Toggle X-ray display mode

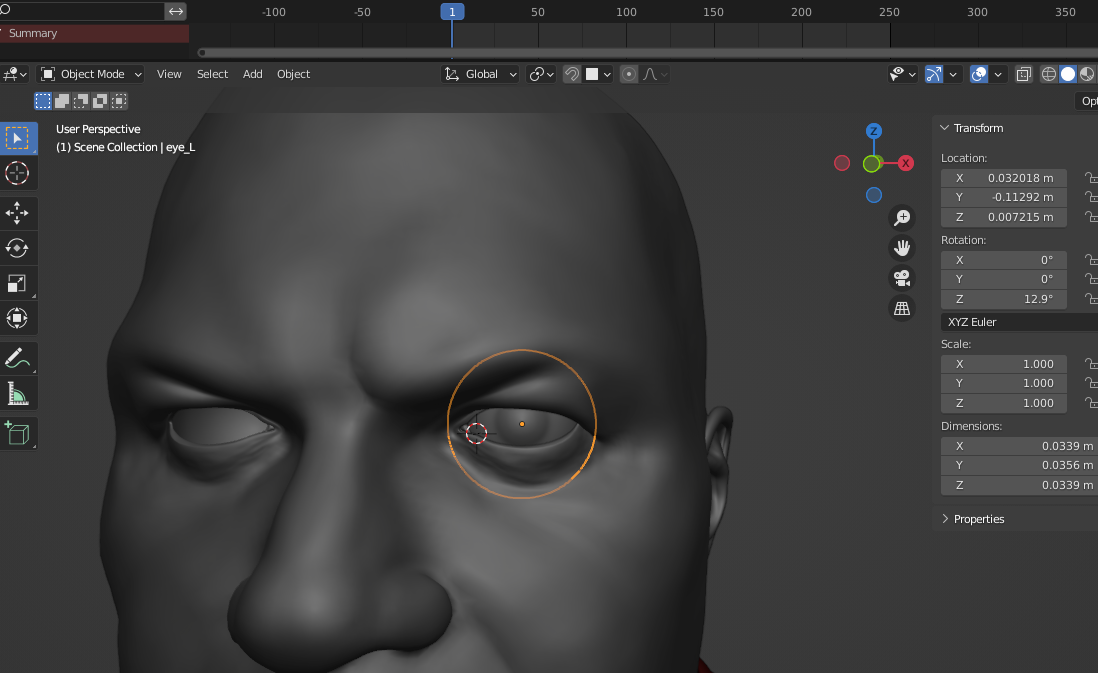coord(1024,74)
